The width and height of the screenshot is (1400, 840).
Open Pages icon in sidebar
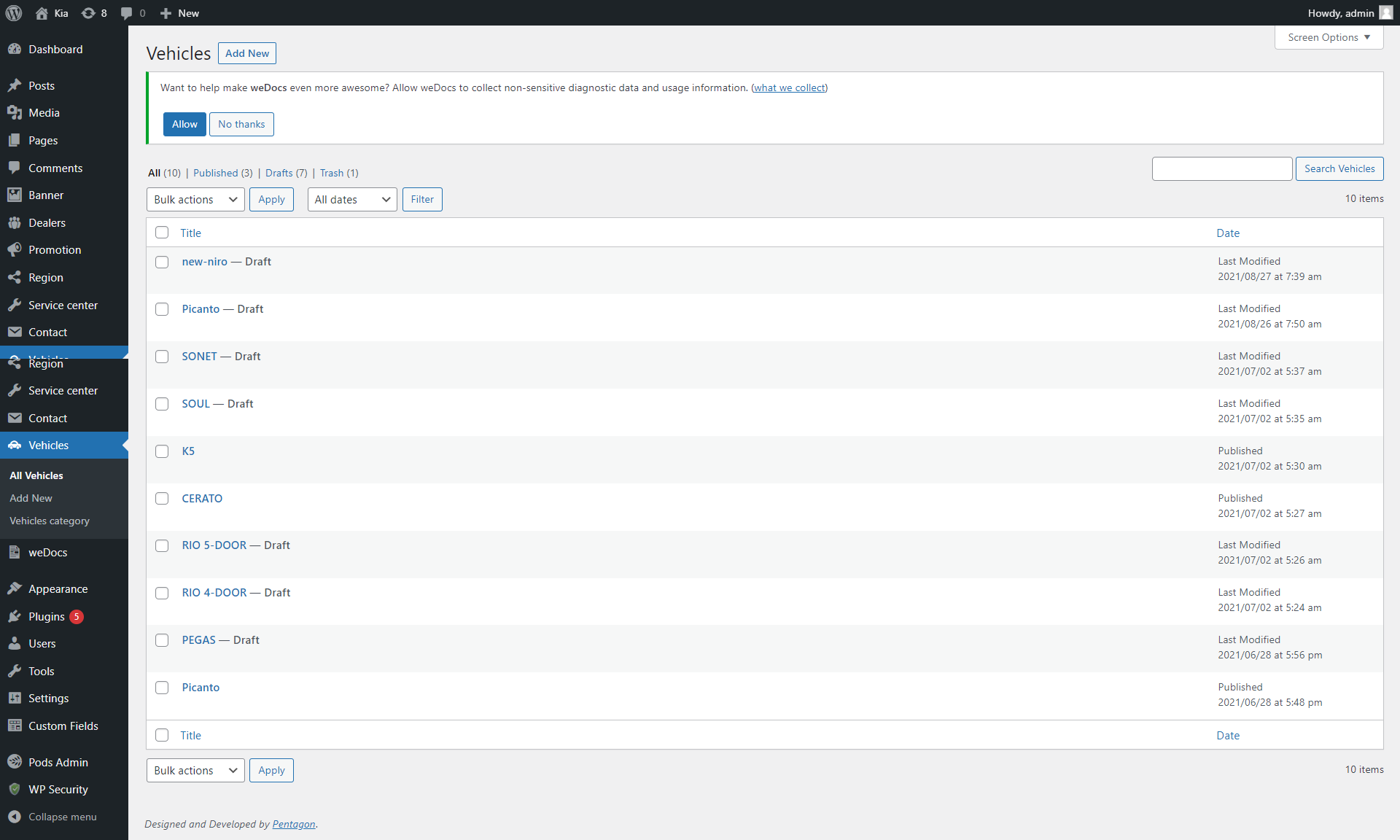(x=15, y=140)
